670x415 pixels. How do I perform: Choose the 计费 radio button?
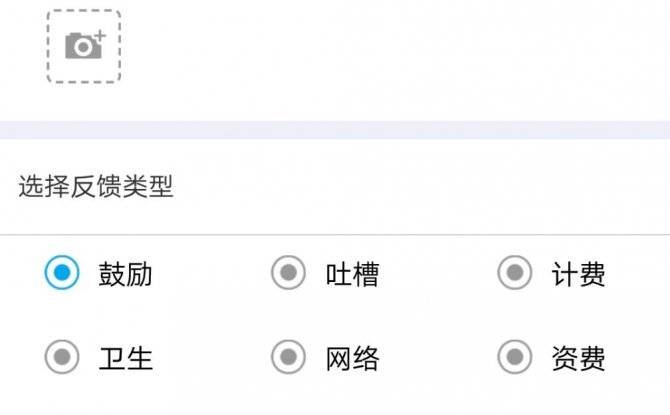pos(515,272)
